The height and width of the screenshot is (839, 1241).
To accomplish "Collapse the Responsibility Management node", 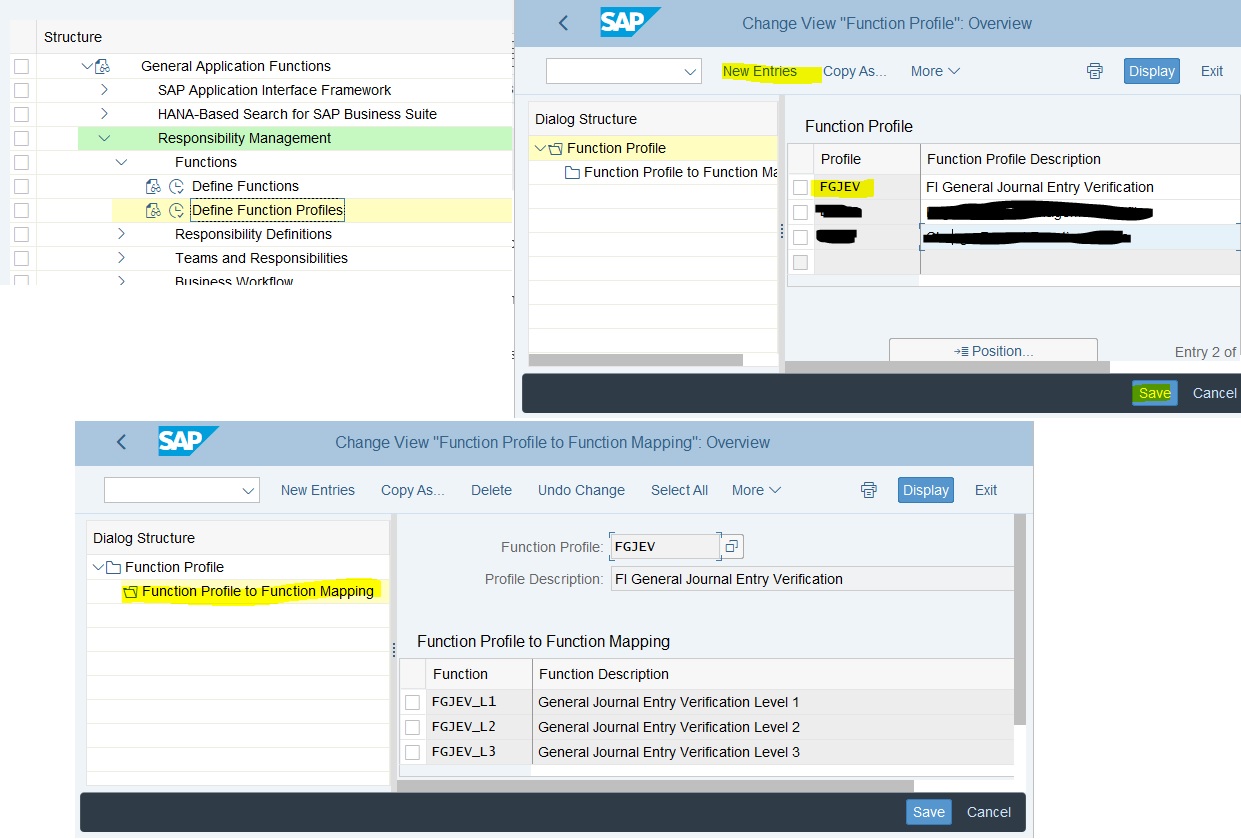I will 104,138.
